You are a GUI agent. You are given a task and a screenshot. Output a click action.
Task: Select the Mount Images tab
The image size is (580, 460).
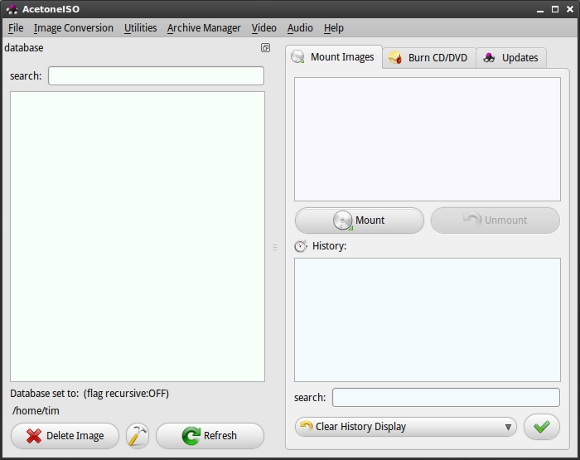coord(334,57)
